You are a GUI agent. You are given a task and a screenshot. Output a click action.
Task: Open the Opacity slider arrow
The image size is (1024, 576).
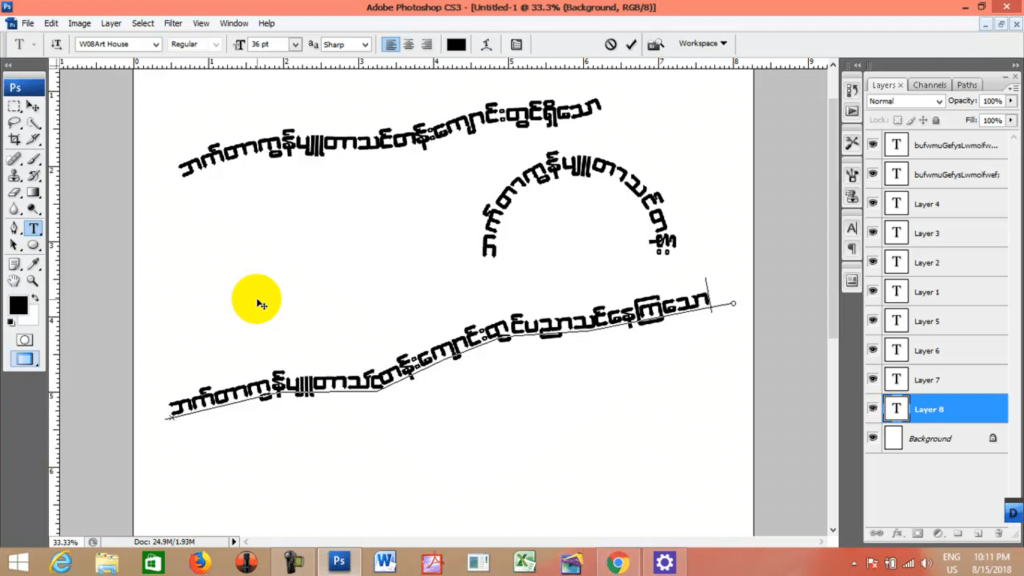pyautogui.click(x=1011, y=101)
